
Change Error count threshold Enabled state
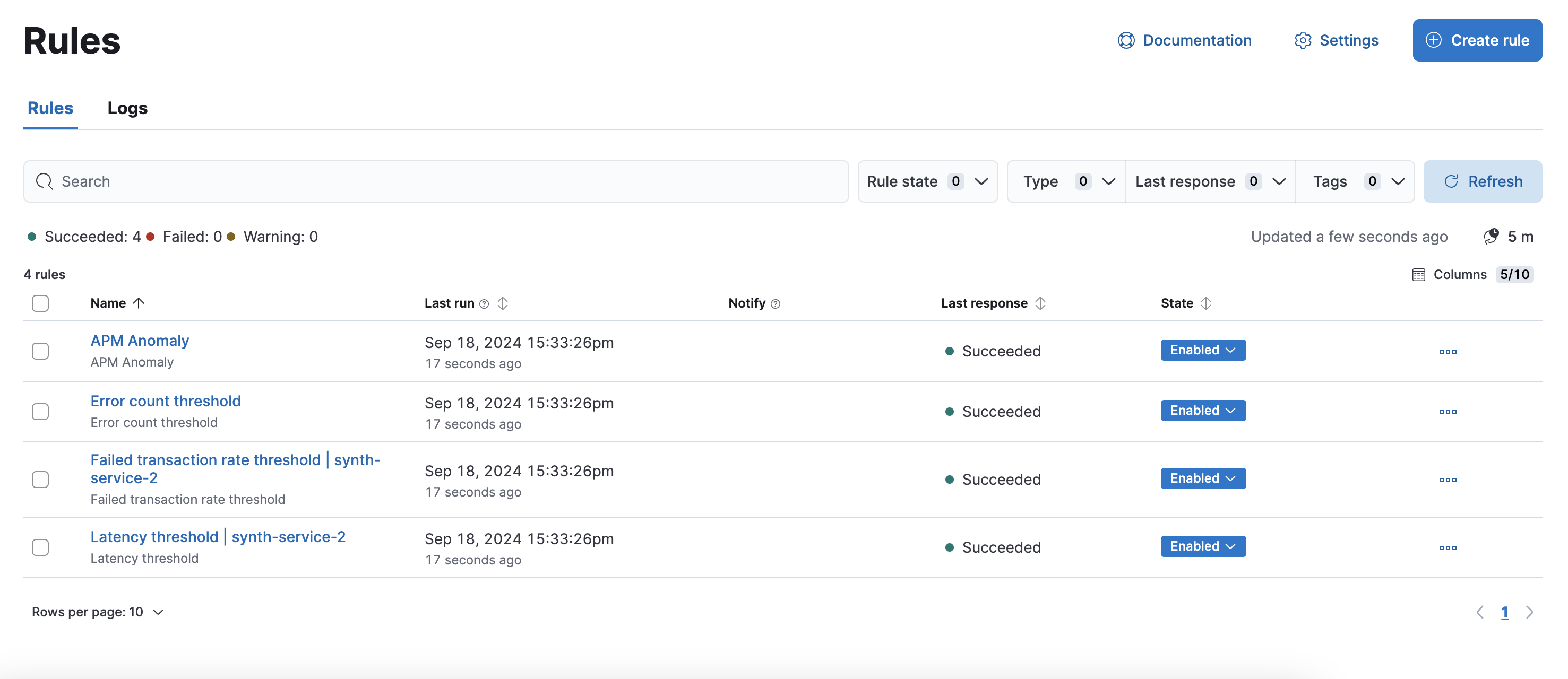tap(1203, 410)
